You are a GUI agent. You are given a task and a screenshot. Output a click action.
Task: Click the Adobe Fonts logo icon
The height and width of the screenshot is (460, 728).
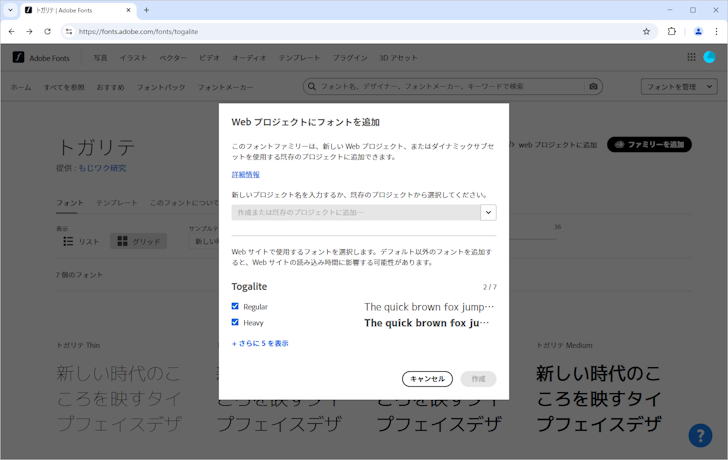tap(18, 58)
